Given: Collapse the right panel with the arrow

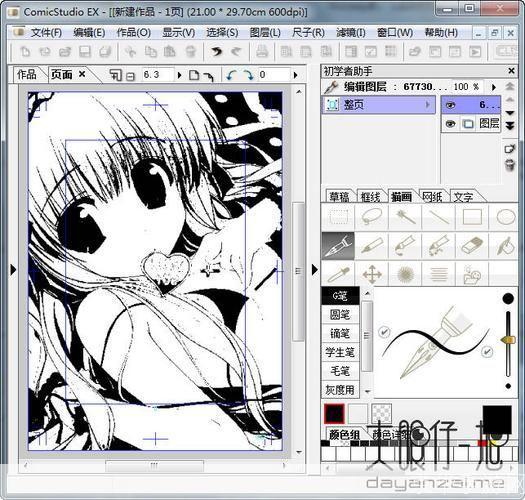Looking at the screenshot, I should click(314, 270).
